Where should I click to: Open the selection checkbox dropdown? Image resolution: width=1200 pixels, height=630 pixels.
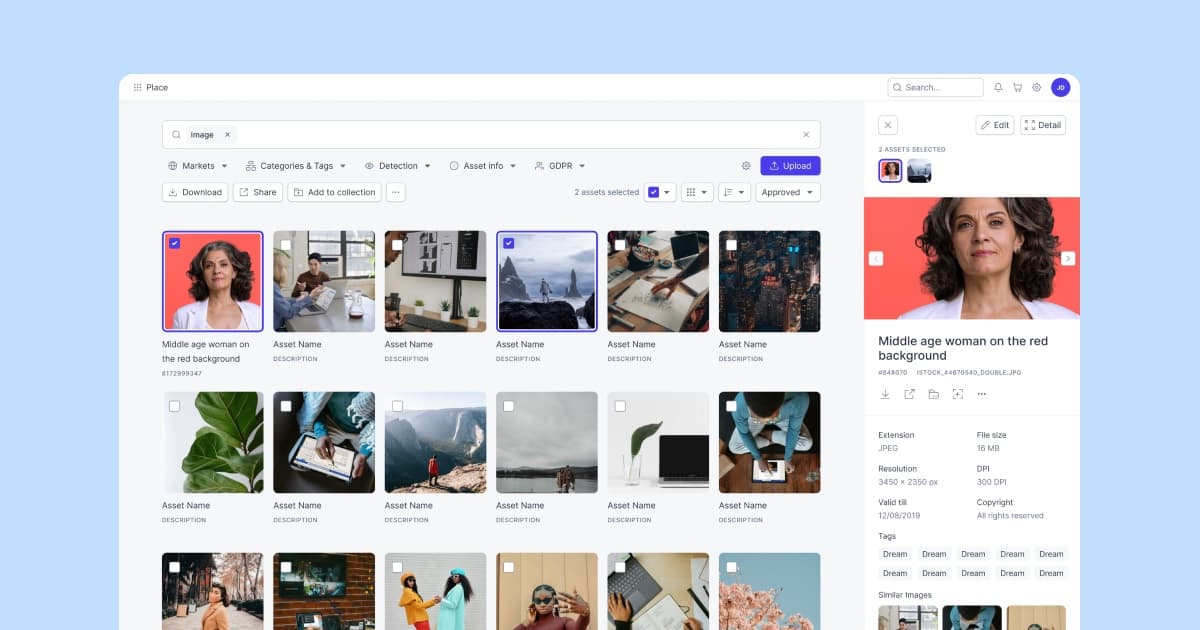[660, 192]
